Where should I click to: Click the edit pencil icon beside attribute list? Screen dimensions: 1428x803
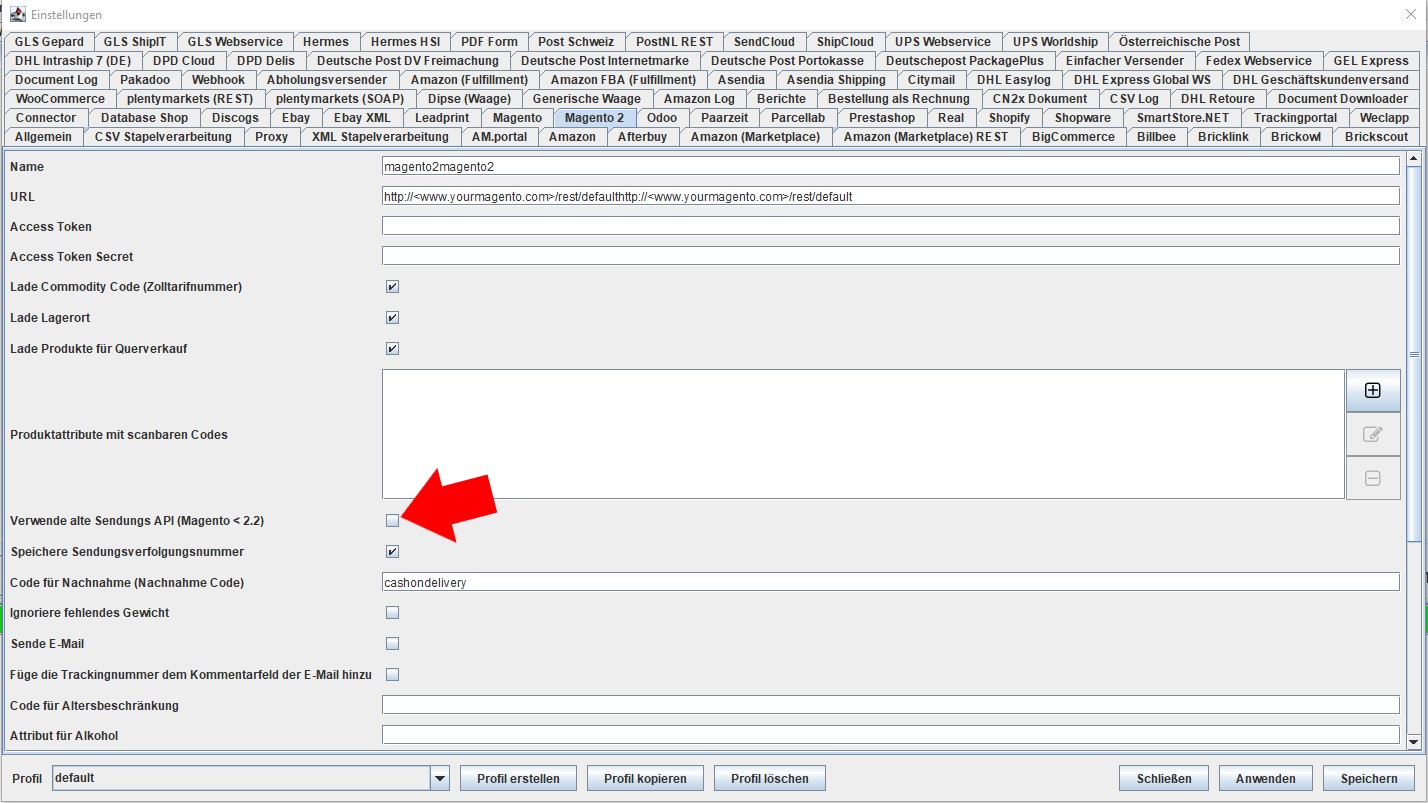coord(1373,434)
